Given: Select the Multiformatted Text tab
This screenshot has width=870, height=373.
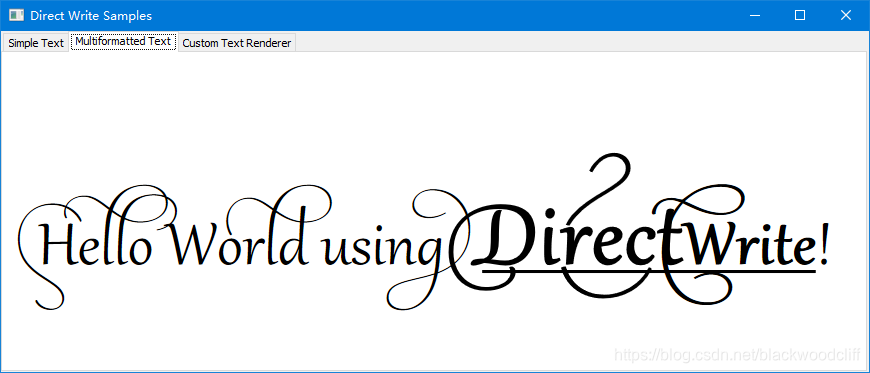Looking at the screenshot, I should coord(123,42).
